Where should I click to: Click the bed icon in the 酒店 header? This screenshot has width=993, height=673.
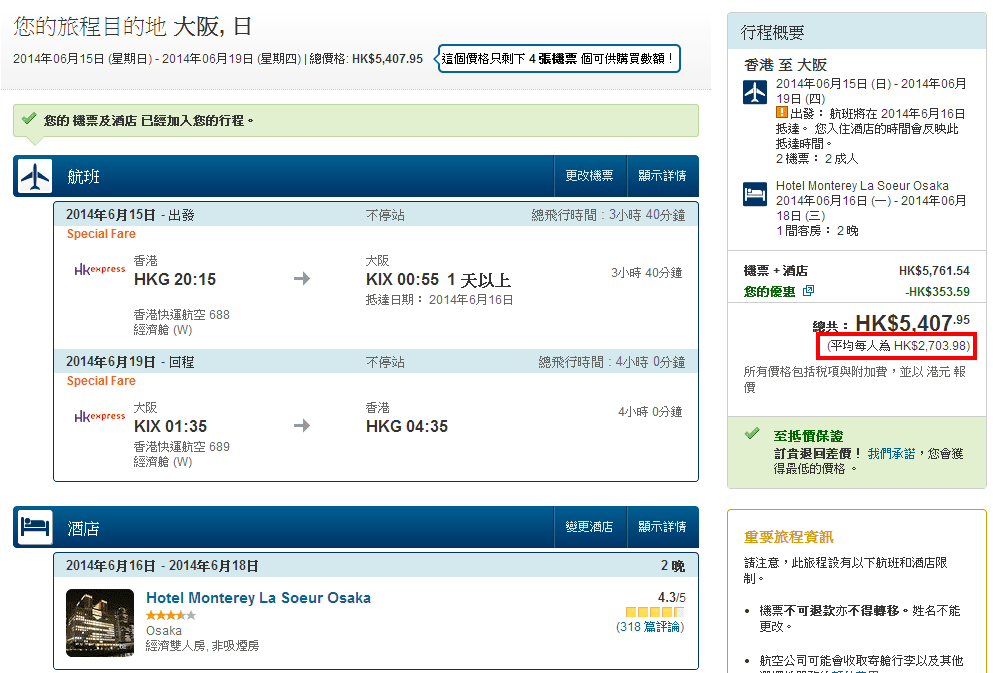coord(34,527)
